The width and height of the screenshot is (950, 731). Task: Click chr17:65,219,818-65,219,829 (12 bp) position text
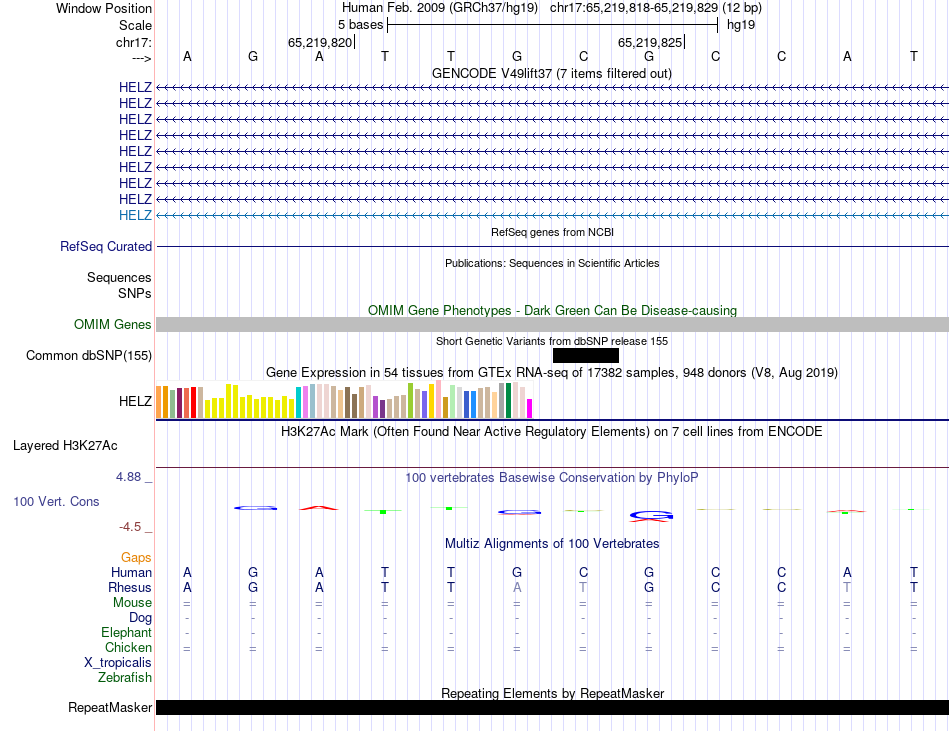(656, 8)
